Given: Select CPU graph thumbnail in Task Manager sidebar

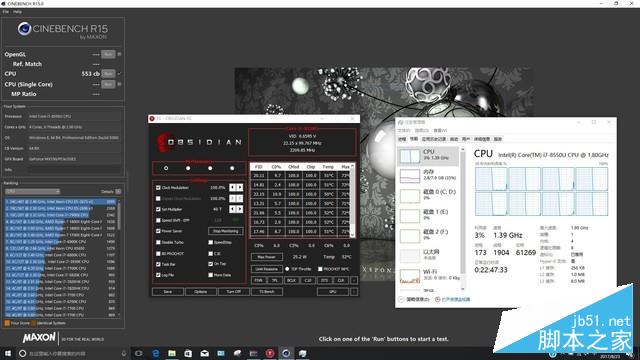Looking at the screenshot, I should click(409, 156).
